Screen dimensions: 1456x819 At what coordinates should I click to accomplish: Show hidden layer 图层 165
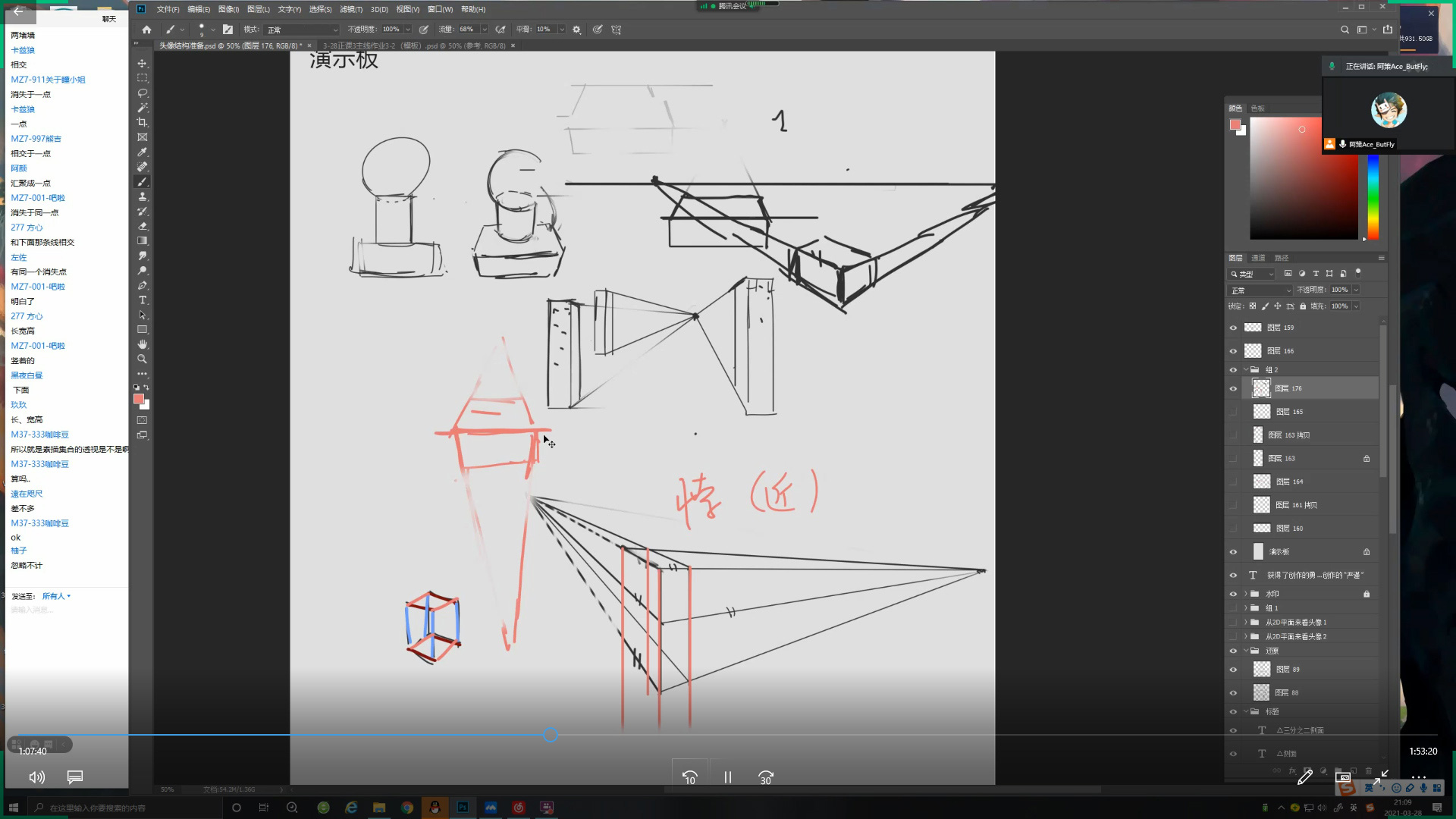pyautogui.click(x=1233, y=412)
